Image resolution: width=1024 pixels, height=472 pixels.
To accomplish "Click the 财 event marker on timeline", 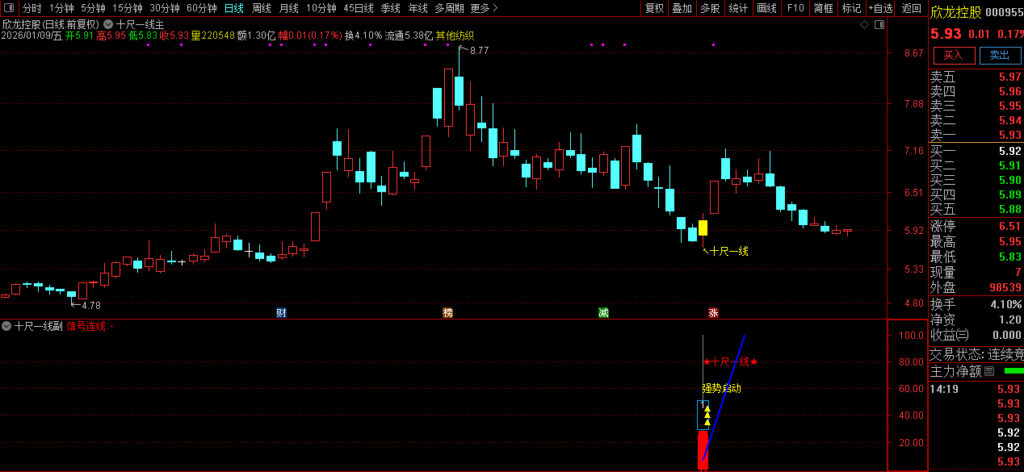I will tap(282, 313).
